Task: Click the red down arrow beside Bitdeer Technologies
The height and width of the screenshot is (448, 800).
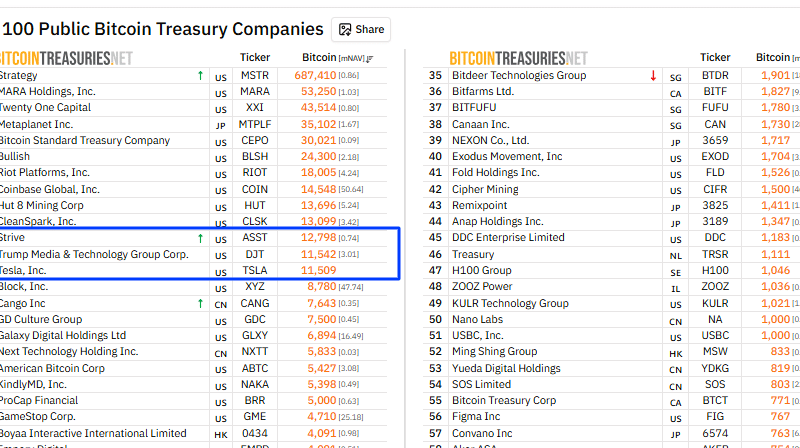Action: pyautogui.click(x=653, y=76)
